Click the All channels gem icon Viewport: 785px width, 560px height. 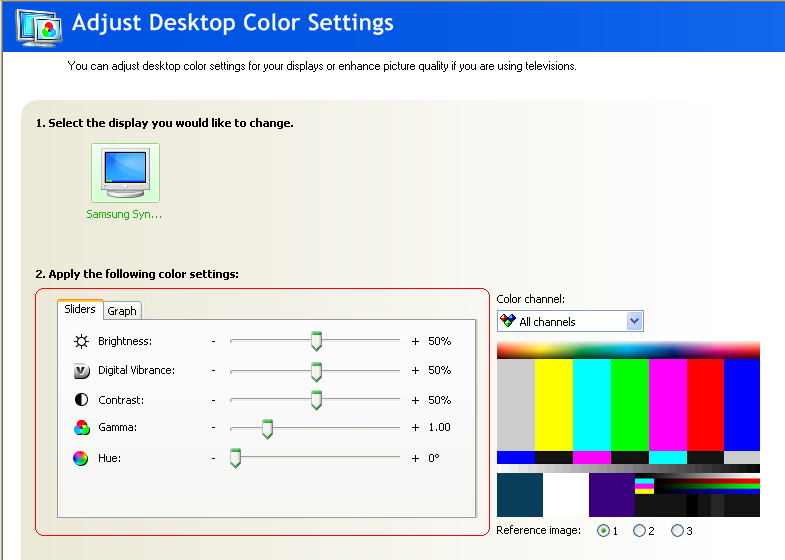click(x=508, y=321)
